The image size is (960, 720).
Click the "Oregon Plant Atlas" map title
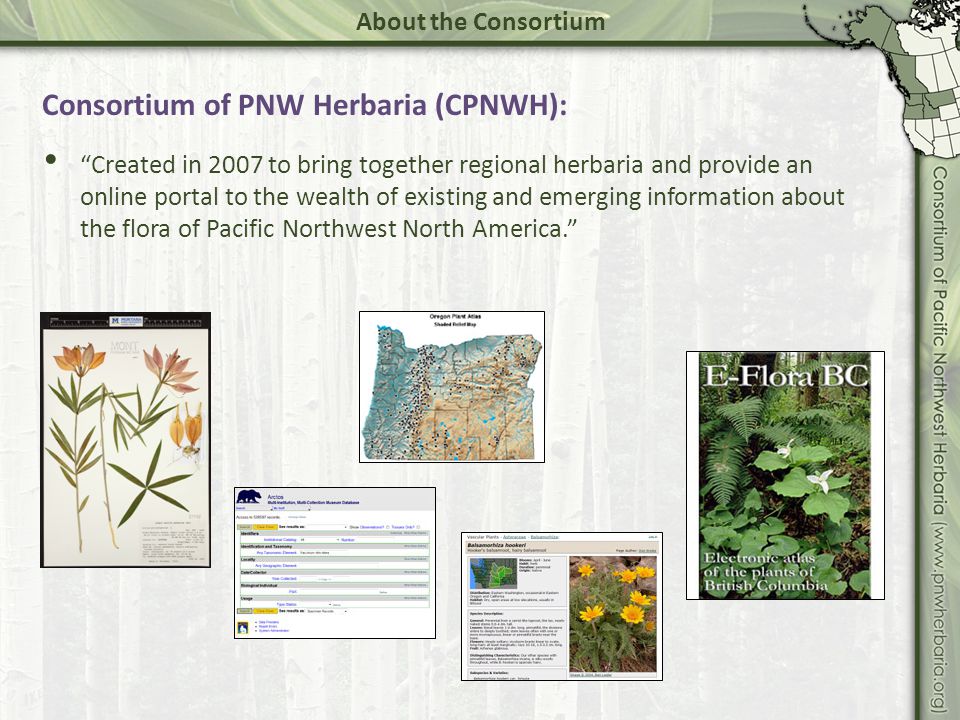455,317
